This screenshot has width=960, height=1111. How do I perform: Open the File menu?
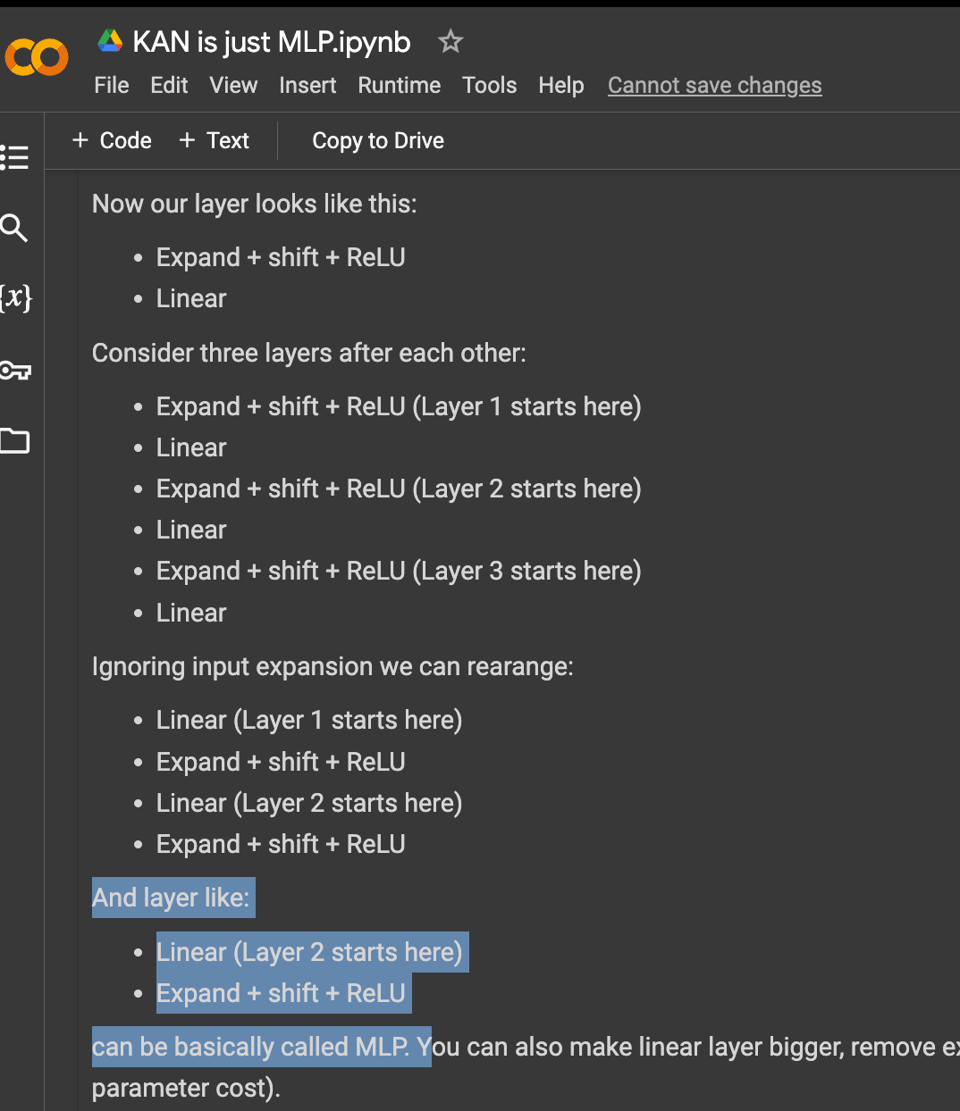tap(111, 86)
